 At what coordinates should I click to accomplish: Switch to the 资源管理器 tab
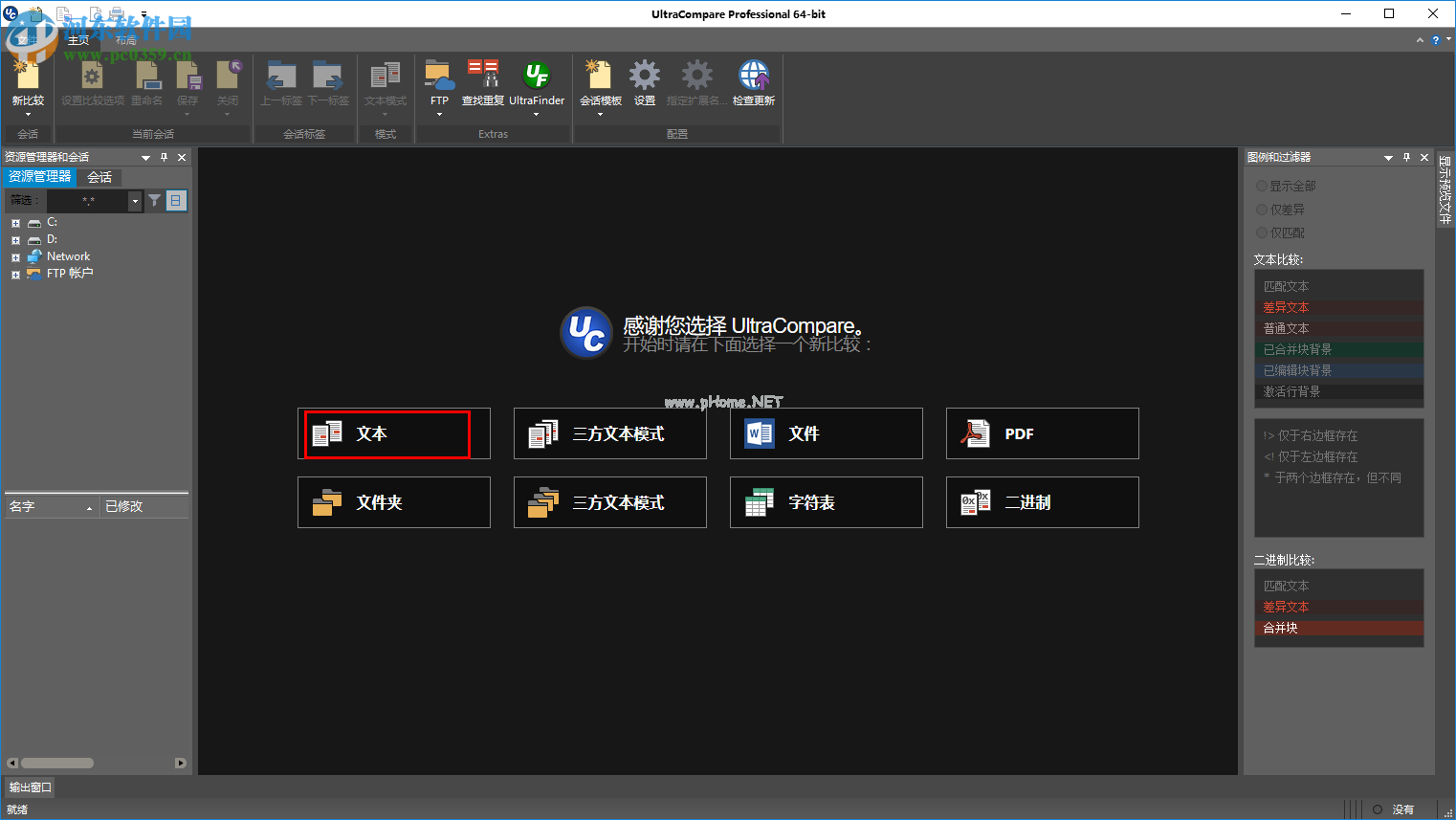40,177
